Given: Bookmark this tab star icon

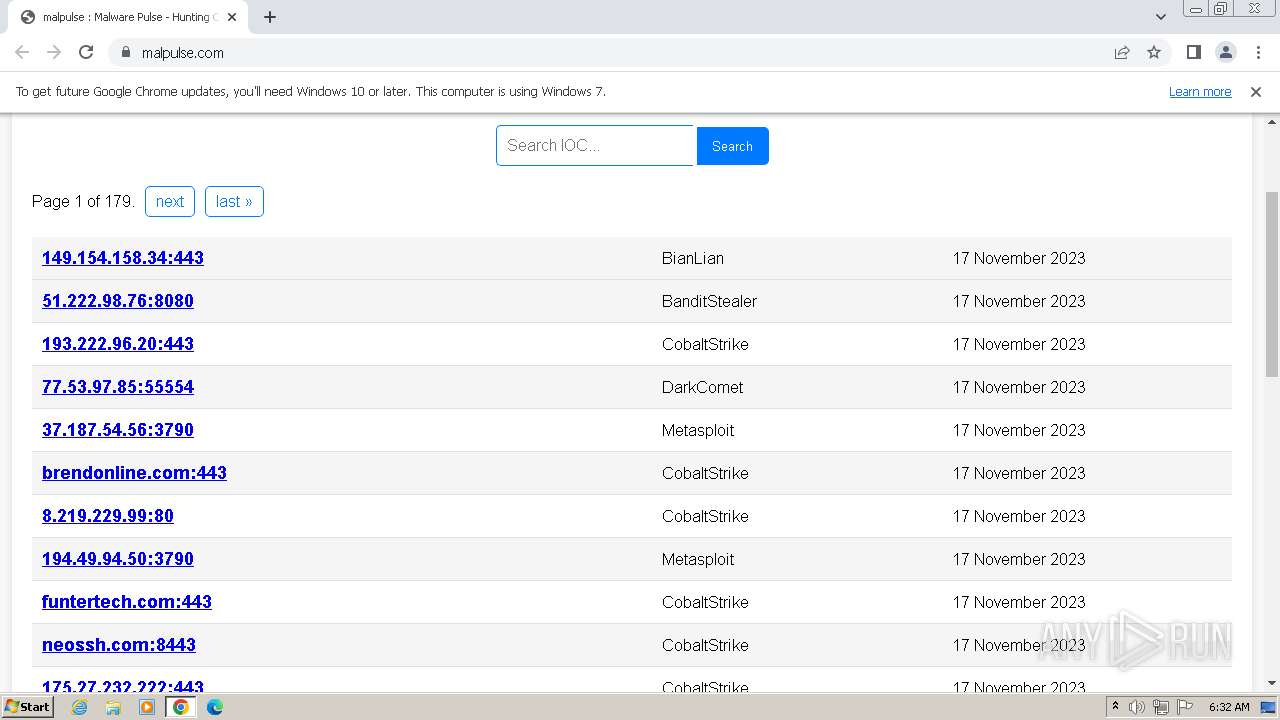Looking at the screenshot, I should pos(1154,52).
